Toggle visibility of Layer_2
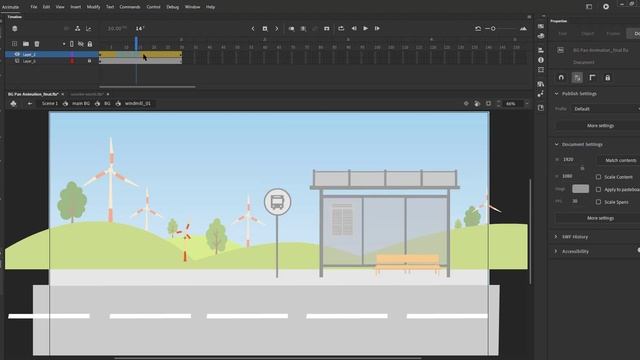 [17, 54]
